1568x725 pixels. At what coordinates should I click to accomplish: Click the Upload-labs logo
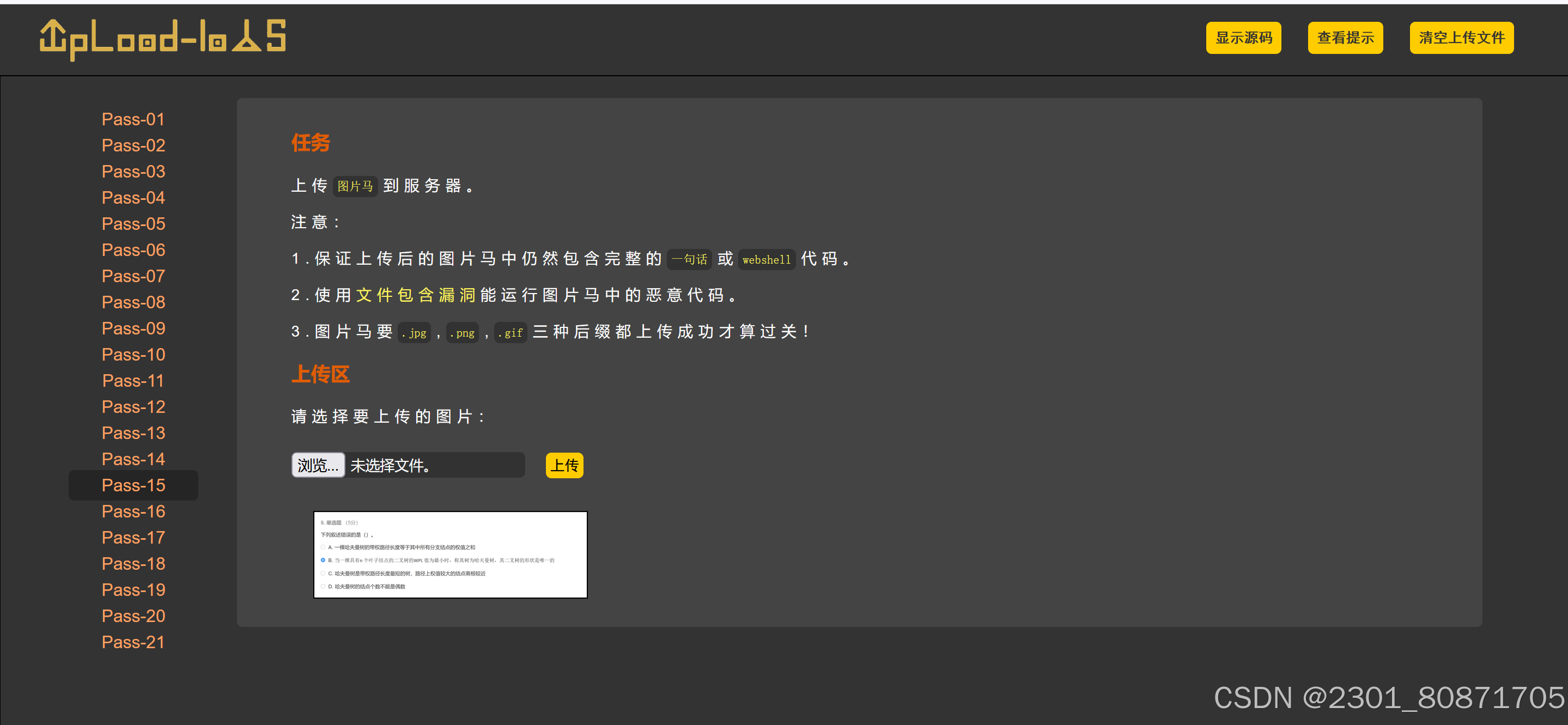point(162,38)
